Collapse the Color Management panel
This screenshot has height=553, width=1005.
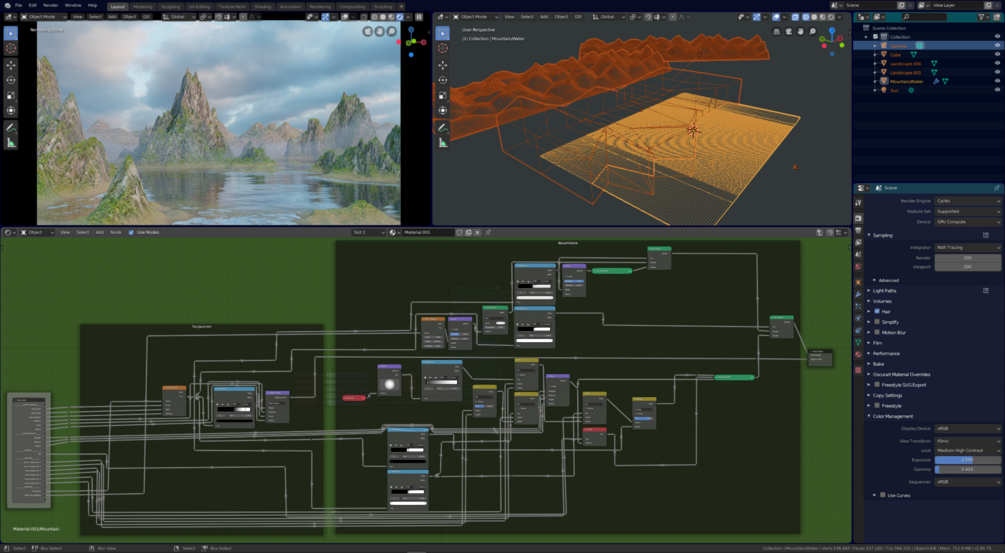(892, 416)
